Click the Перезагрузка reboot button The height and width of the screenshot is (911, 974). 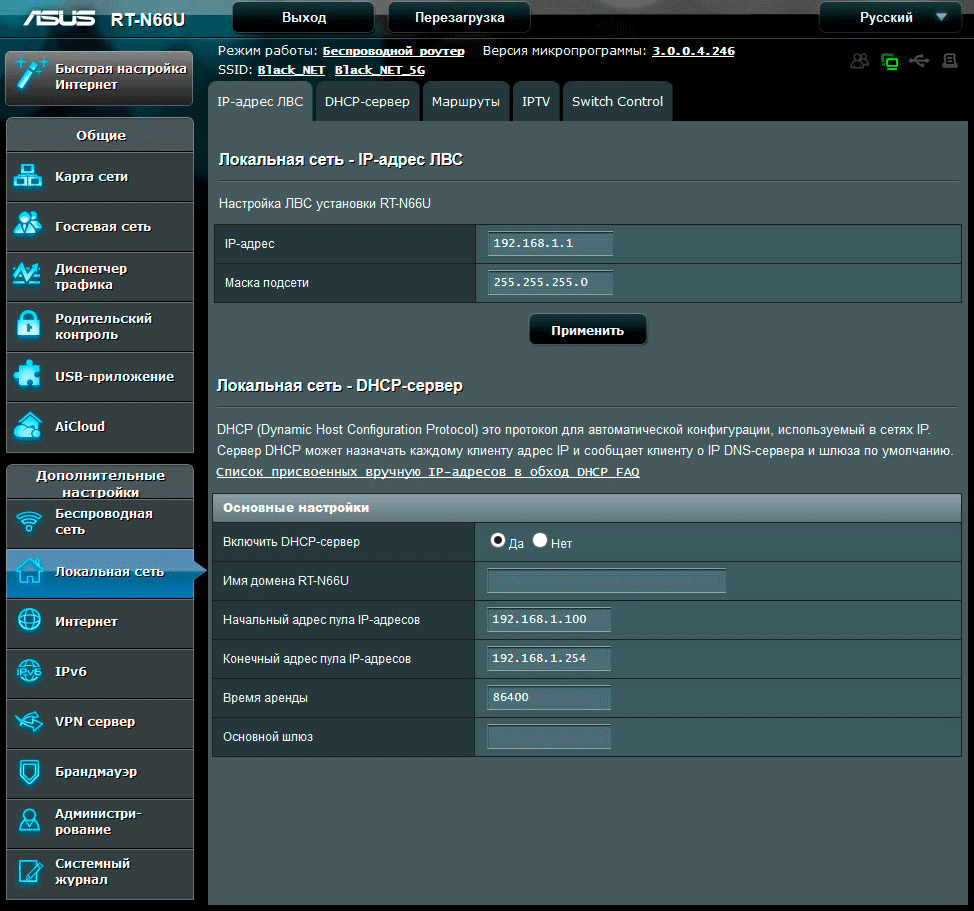460,17
